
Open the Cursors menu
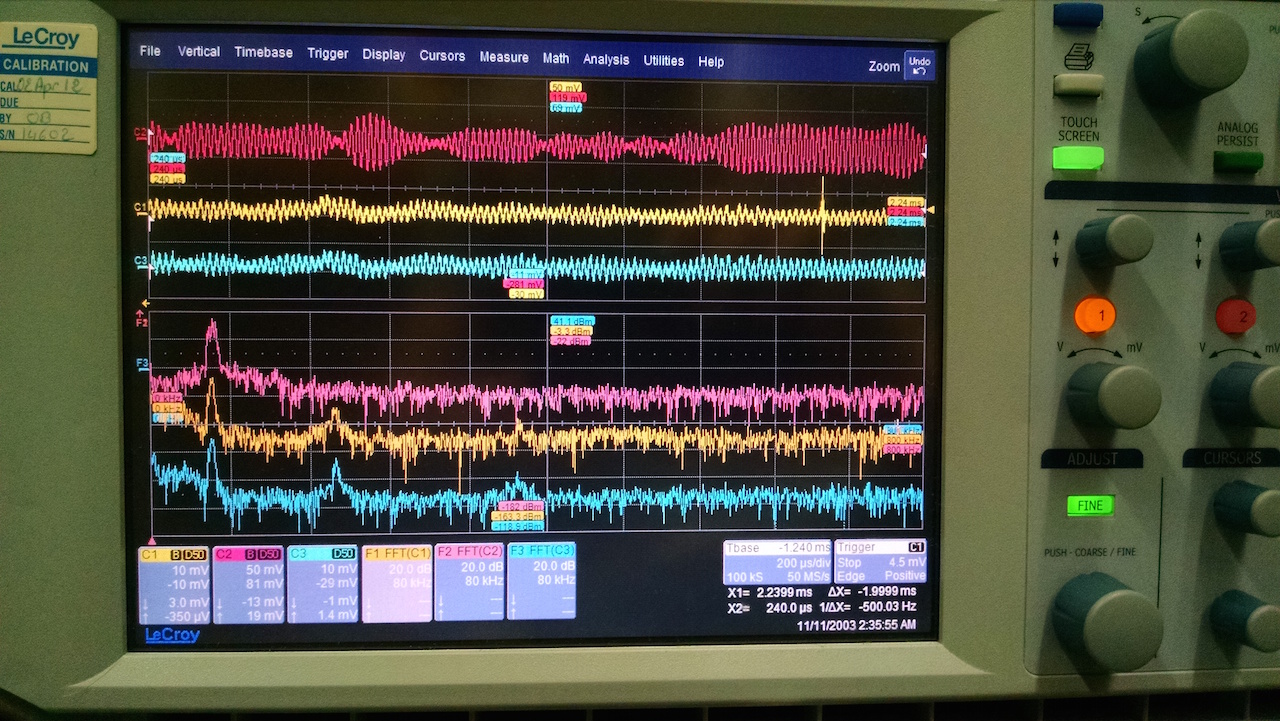(442, 56)
